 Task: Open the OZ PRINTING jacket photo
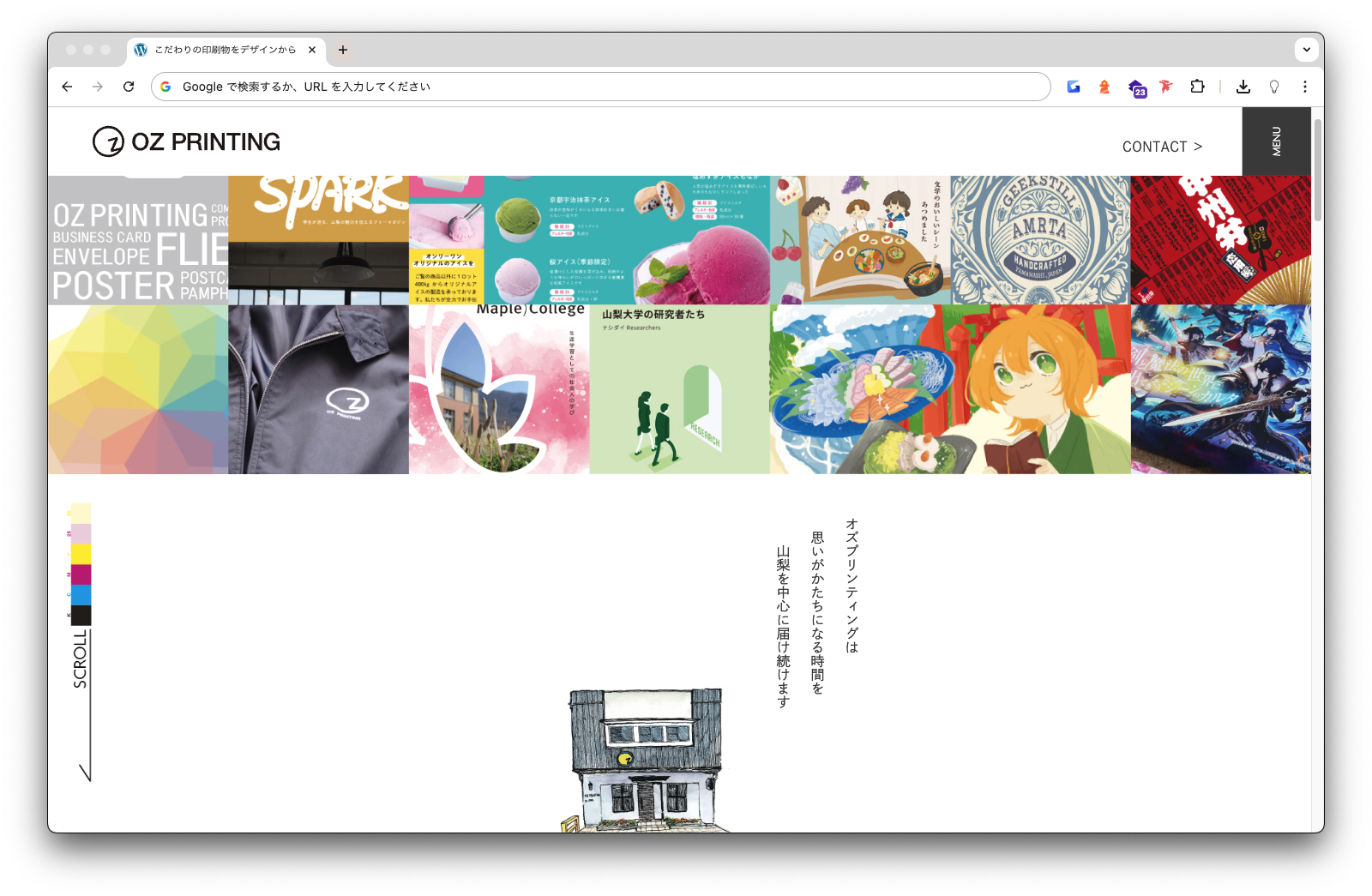(318, 389)
